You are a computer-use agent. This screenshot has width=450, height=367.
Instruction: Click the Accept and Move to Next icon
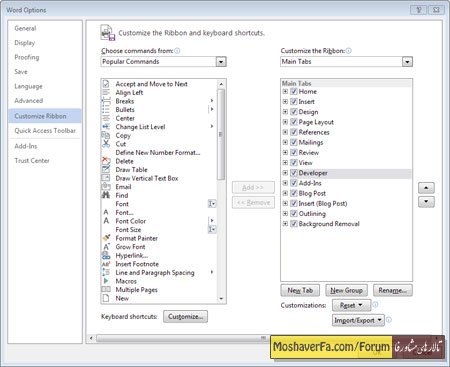[106, 84]
